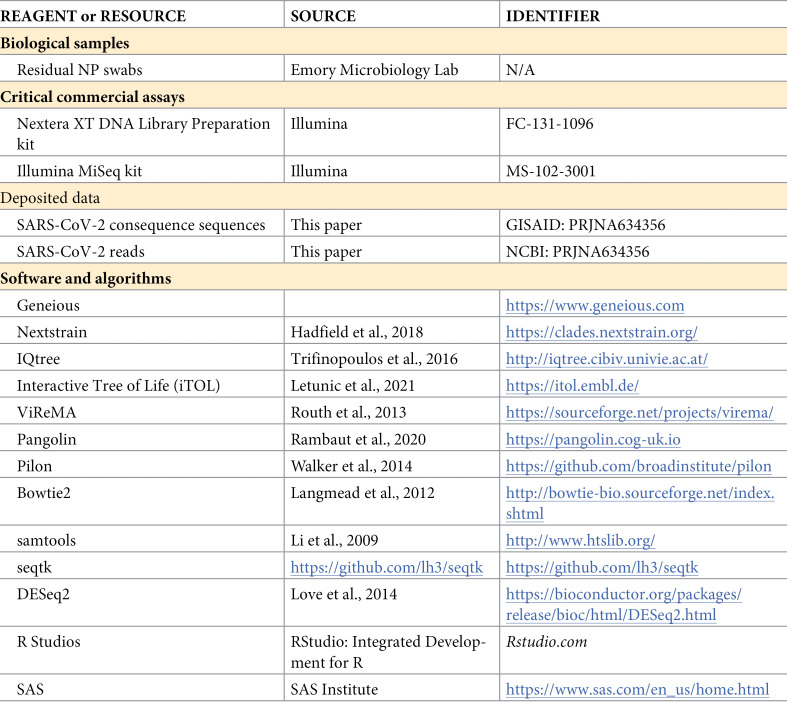Click the 'ViReMA' software name
Image resolution: width=787 pixels, height=702 pixels.
click(46, 412)
